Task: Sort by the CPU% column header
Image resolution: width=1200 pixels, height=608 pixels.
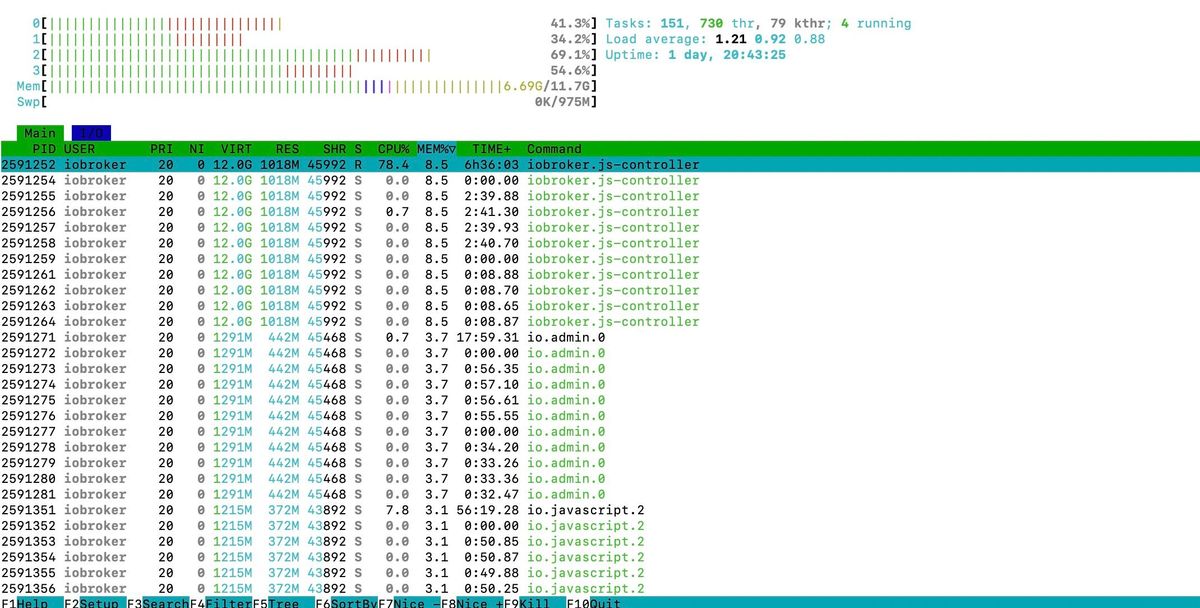Action: click(x=394, y=149)
